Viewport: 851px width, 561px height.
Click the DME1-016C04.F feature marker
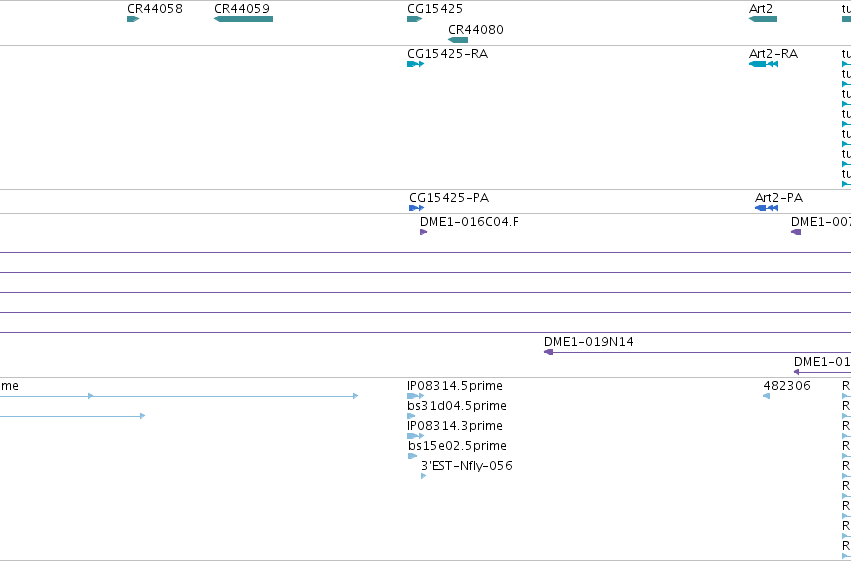423,232
